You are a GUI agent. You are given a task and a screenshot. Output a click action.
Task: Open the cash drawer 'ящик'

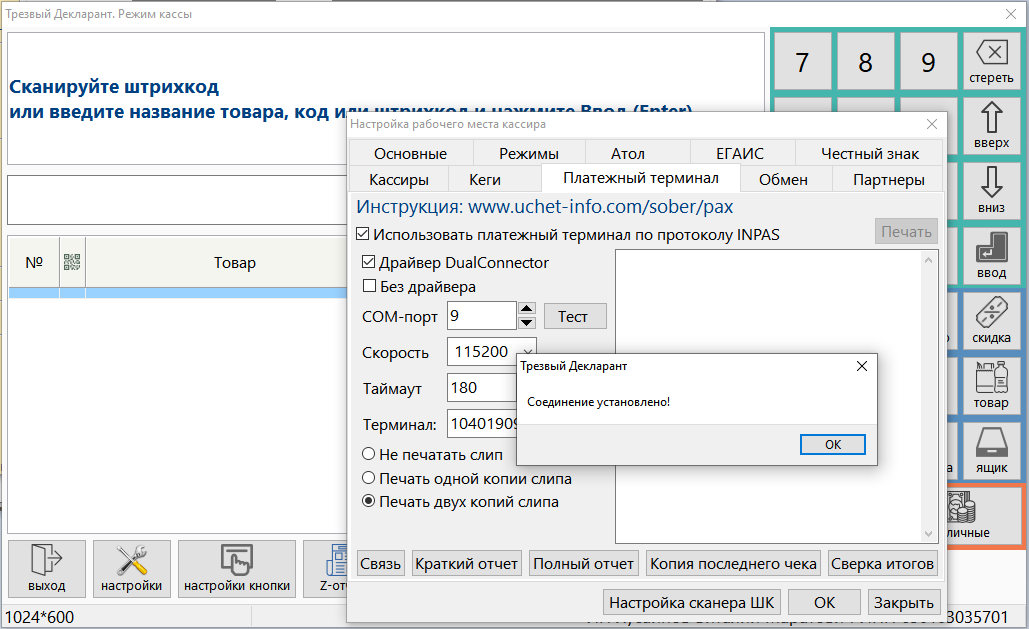(991, 451)
